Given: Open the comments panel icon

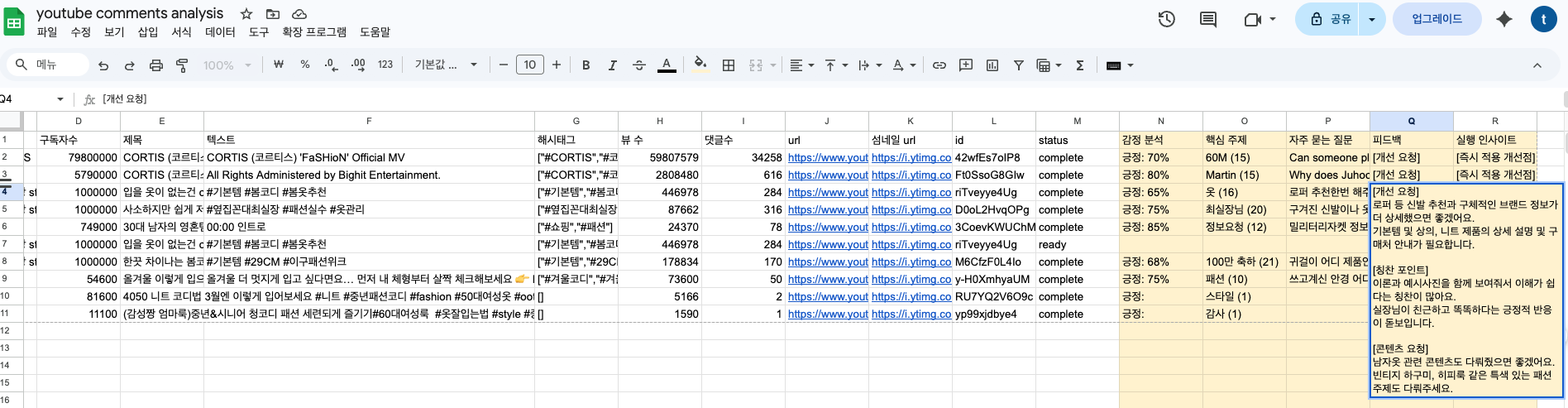Looking at the screenshot, I should tap(1208, 19).
